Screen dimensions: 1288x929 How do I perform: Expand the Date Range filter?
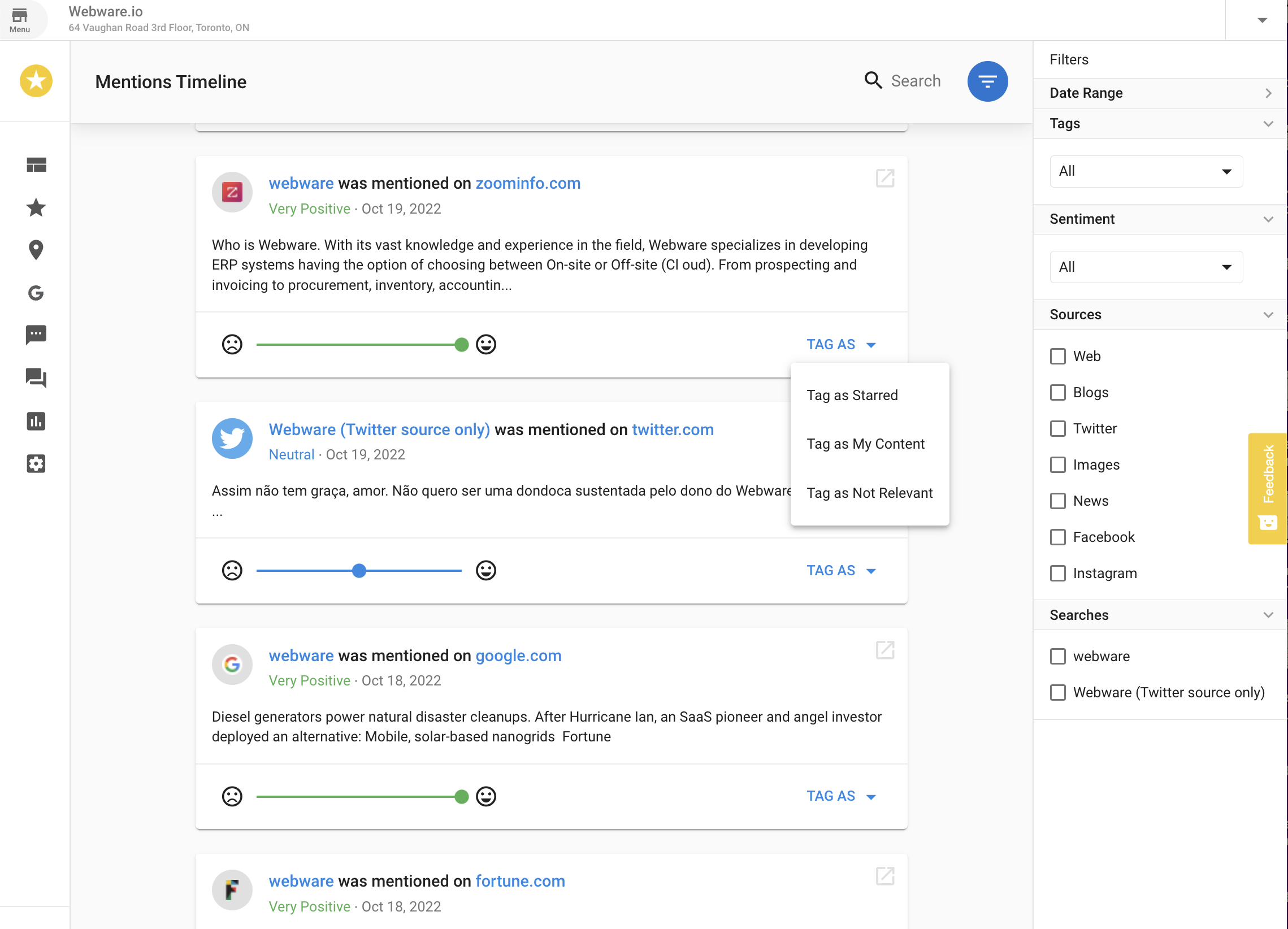click(1160, 93)
